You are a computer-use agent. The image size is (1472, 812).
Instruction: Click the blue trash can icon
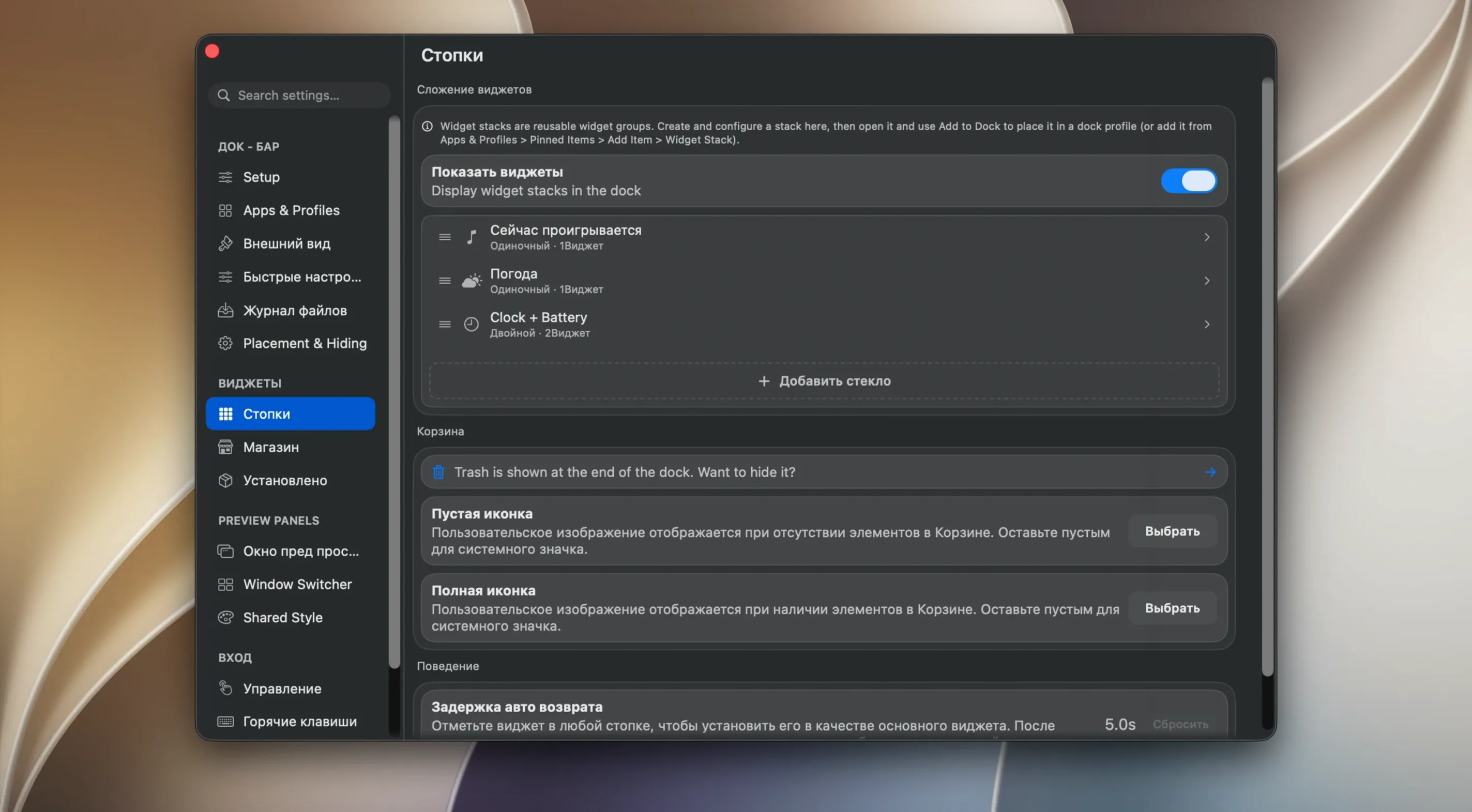(x=438, y=472)
